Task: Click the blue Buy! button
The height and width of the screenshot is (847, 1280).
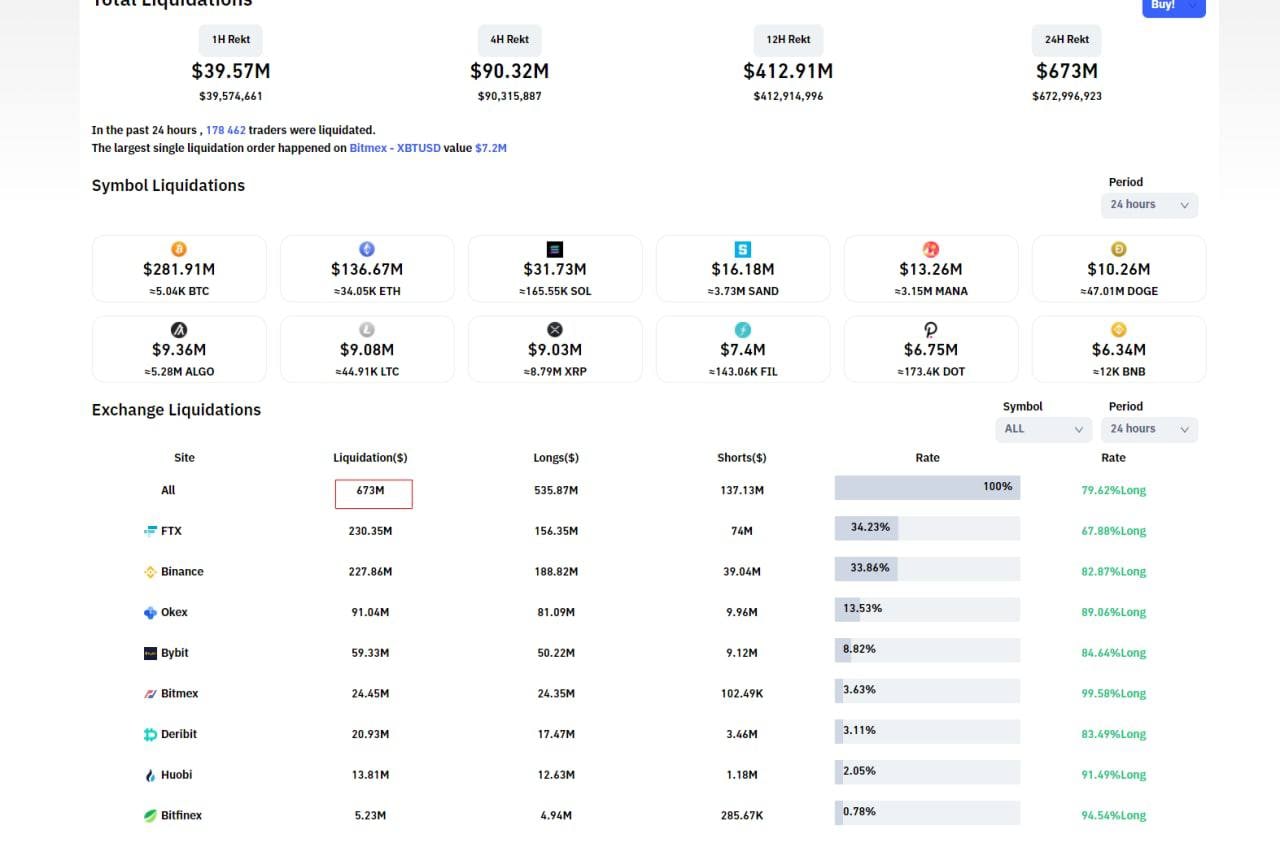Action: (1174, 7)
